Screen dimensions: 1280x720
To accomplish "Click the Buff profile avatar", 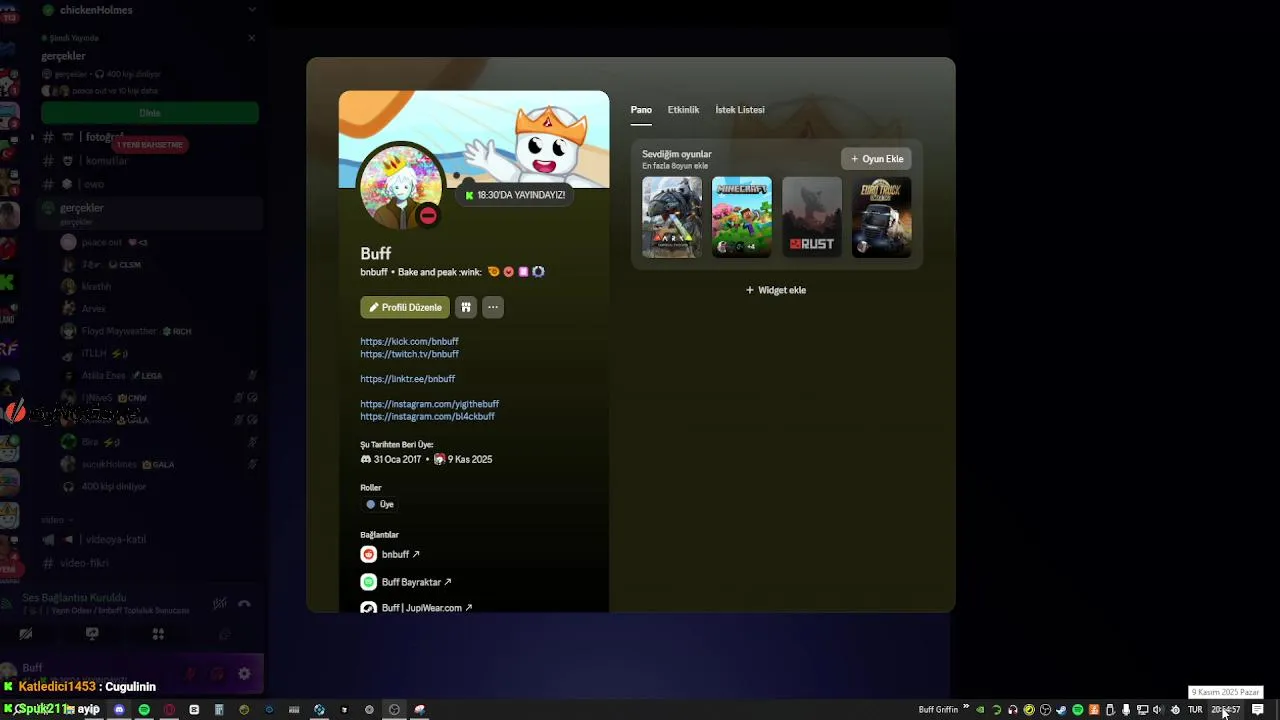I will click(x=401, y=188).
